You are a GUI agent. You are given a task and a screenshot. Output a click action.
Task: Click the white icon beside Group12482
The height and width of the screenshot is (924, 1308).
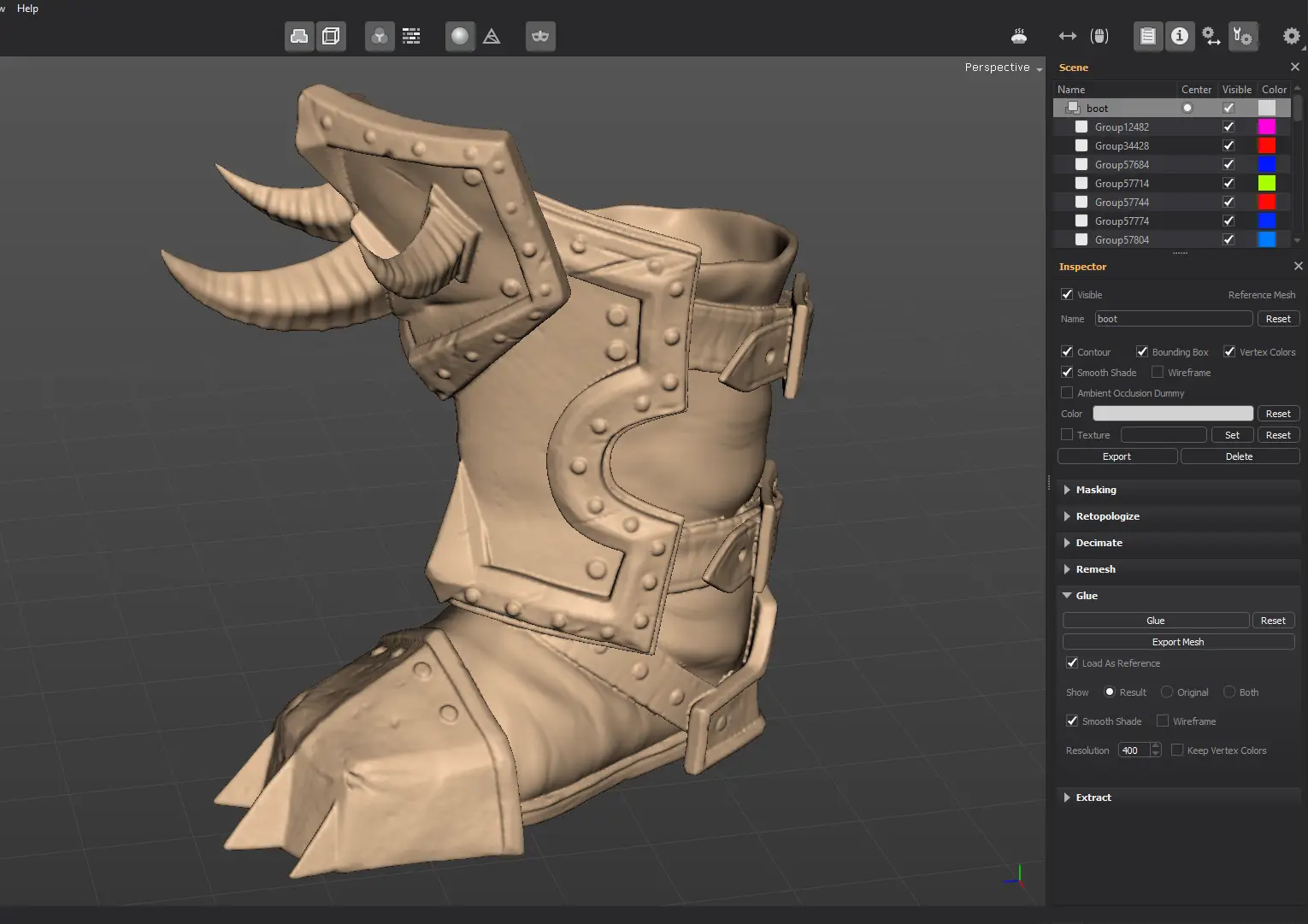(1081, 127)
